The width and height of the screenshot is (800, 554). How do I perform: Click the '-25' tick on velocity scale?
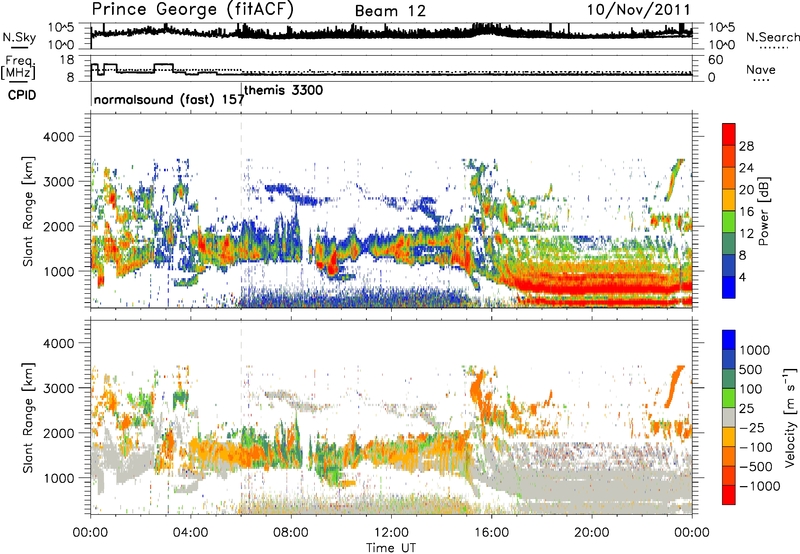pyautogui.click(x=754, y=427)
